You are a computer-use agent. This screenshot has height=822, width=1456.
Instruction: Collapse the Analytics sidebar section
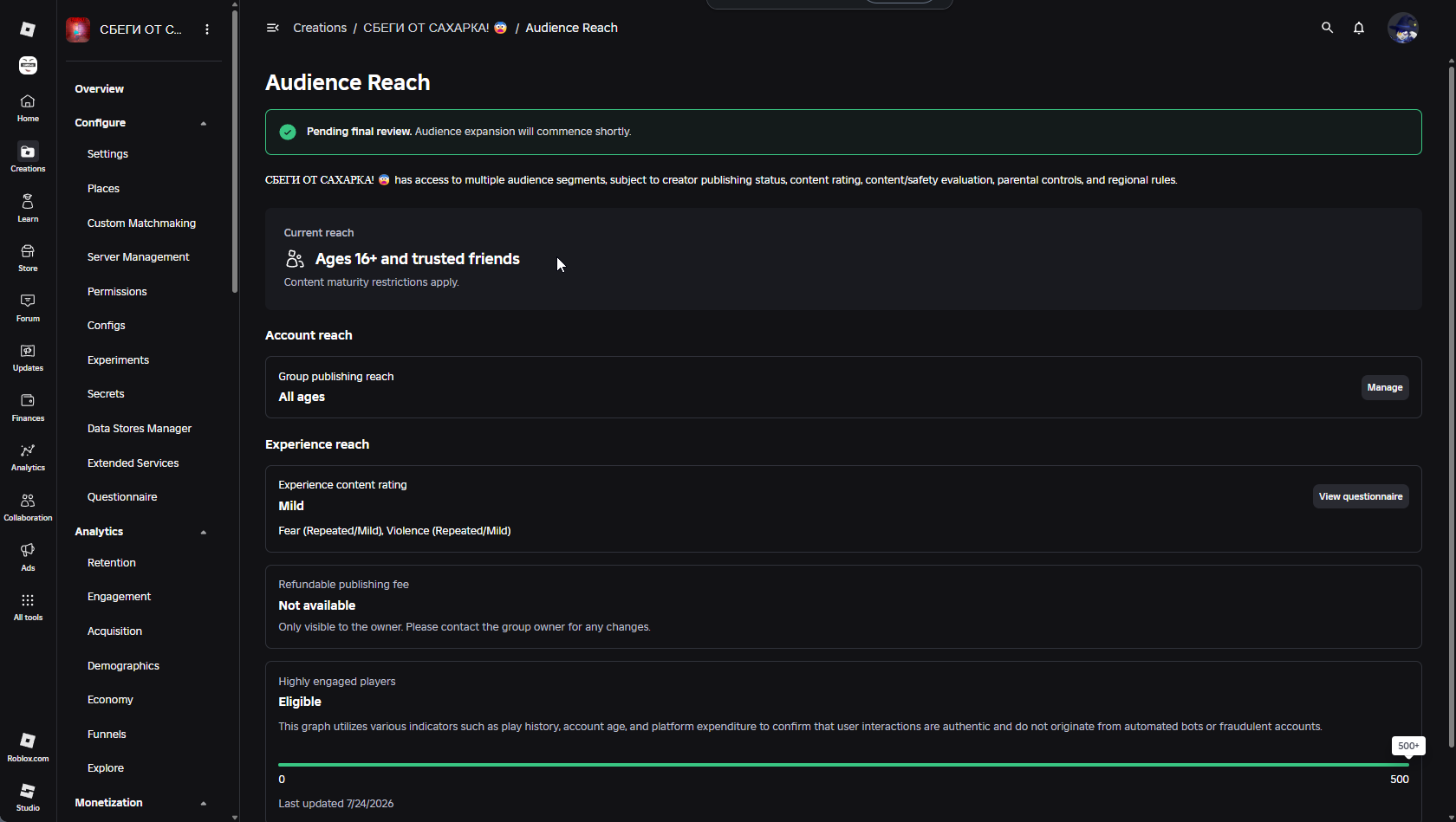tap(204, 532)
